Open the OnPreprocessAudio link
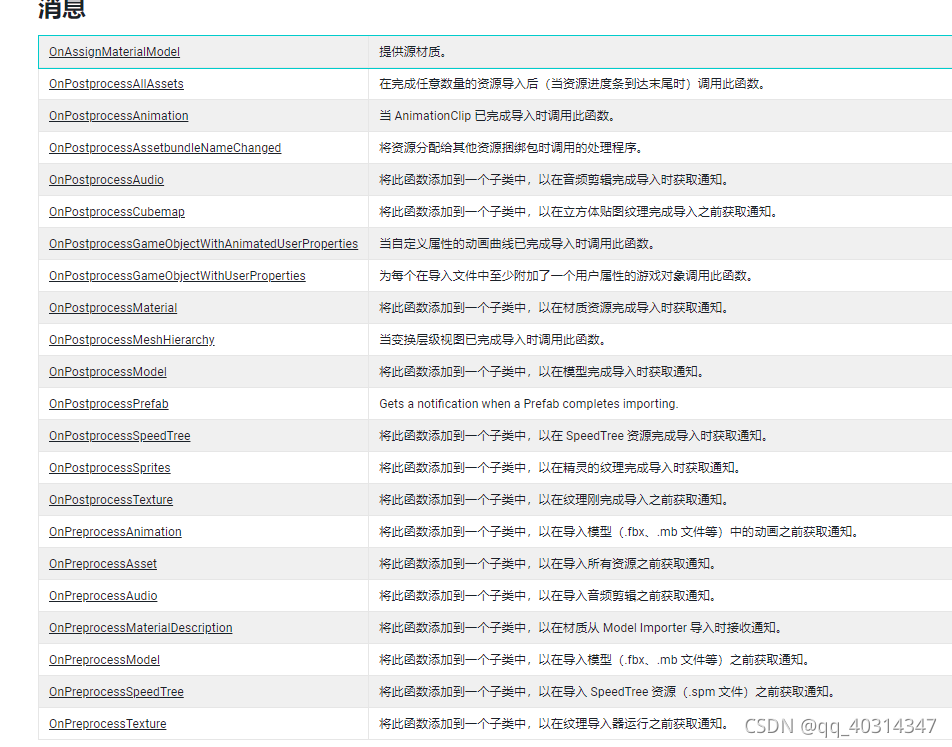The image size is (952, 747). tap(103, 596)
